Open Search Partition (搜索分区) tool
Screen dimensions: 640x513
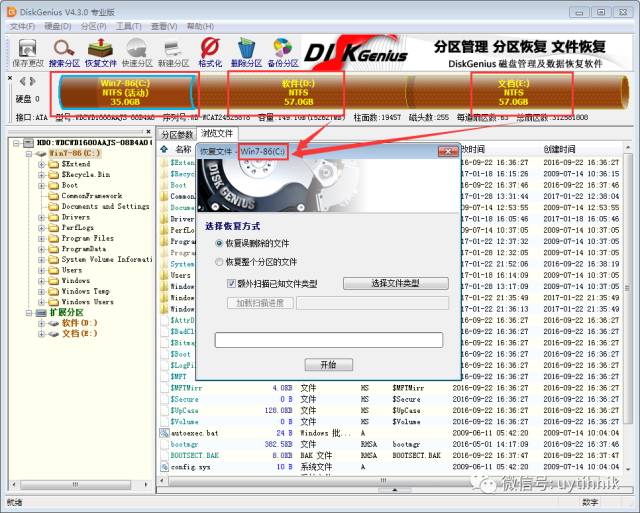pos(64,53)
